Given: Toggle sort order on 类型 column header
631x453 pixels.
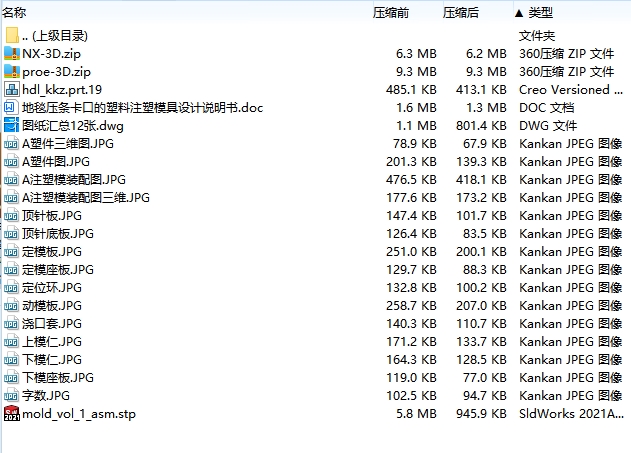Looking at the screenshot, I should point(540,13).
